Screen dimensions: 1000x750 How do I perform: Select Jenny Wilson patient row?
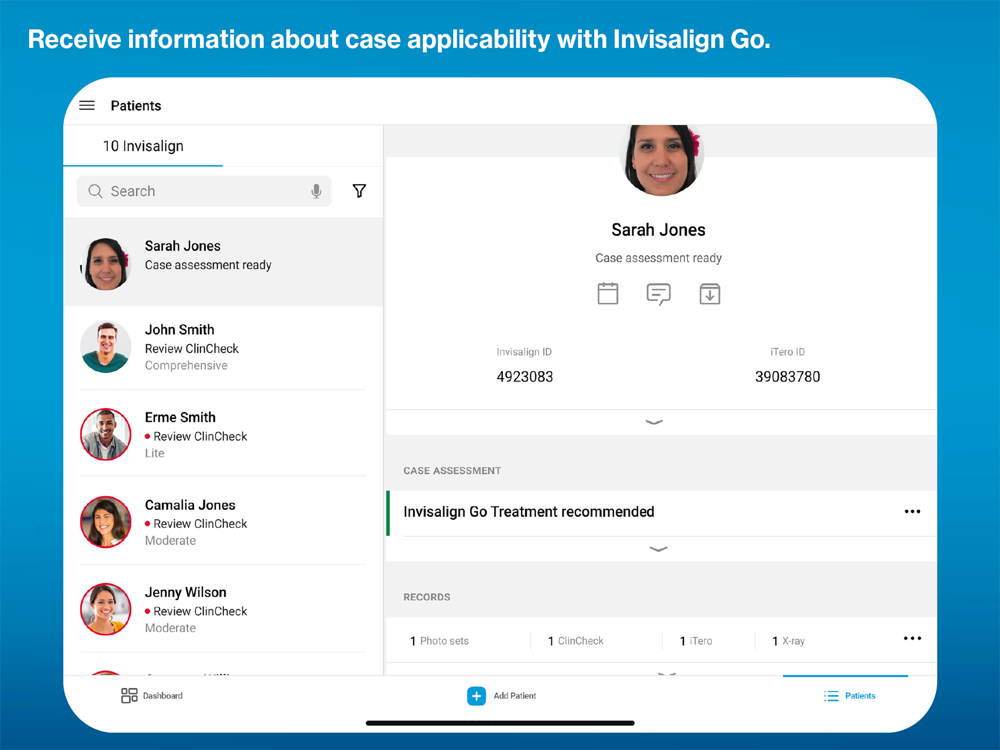coord(223,610)
